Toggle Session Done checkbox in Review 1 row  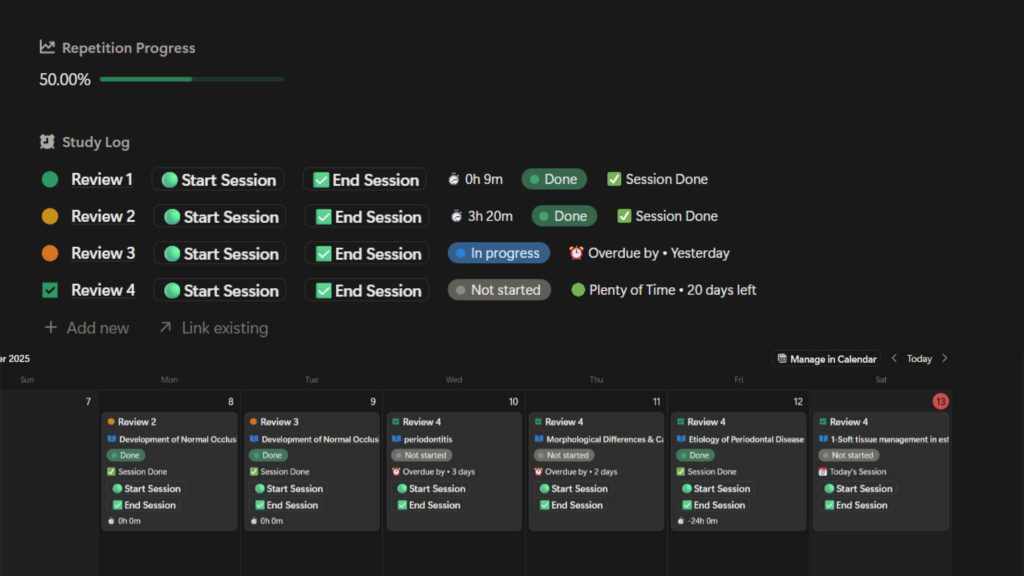[x=614, y=180]
